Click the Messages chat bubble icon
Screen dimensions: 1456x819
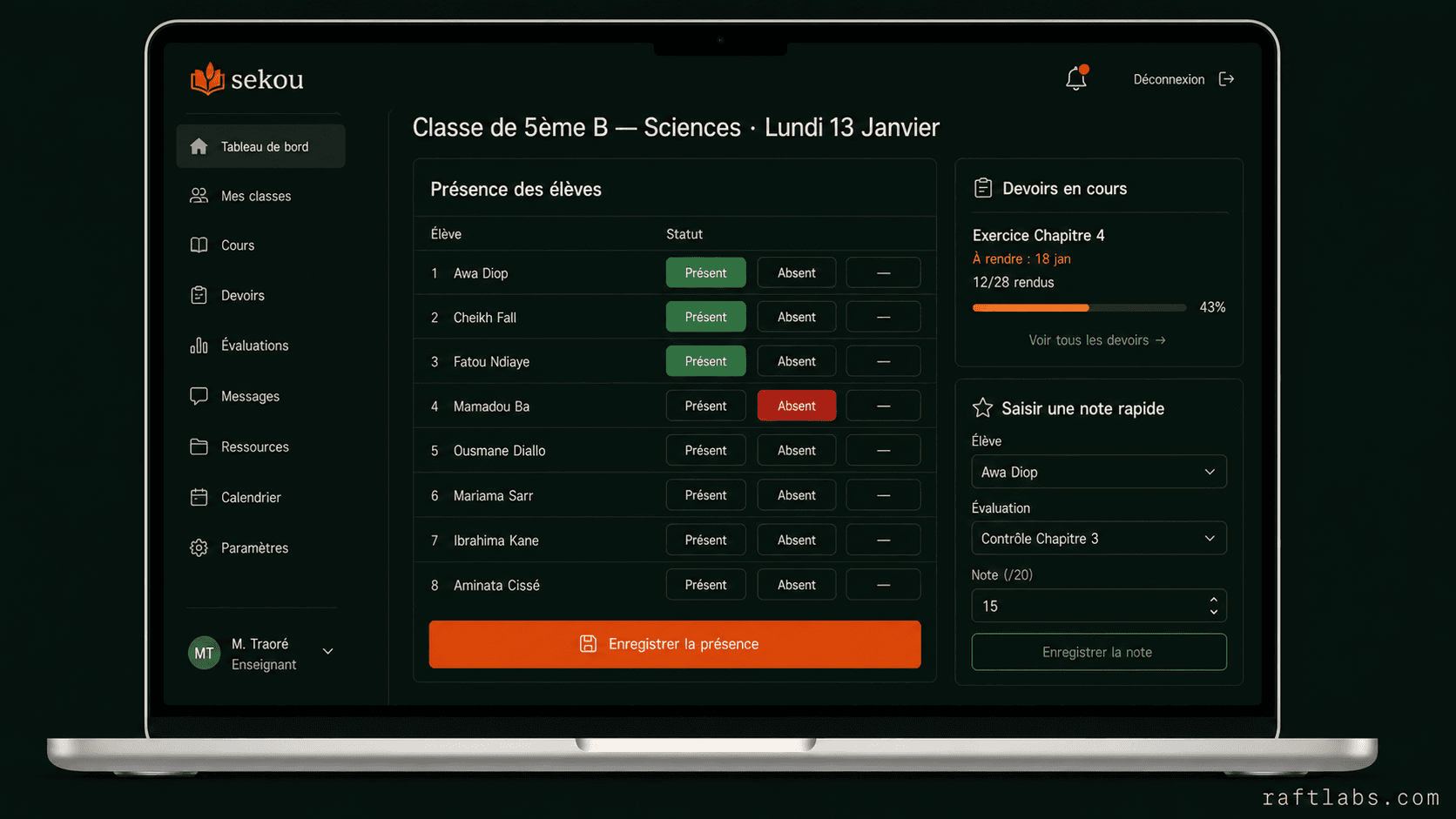(199, 396)
